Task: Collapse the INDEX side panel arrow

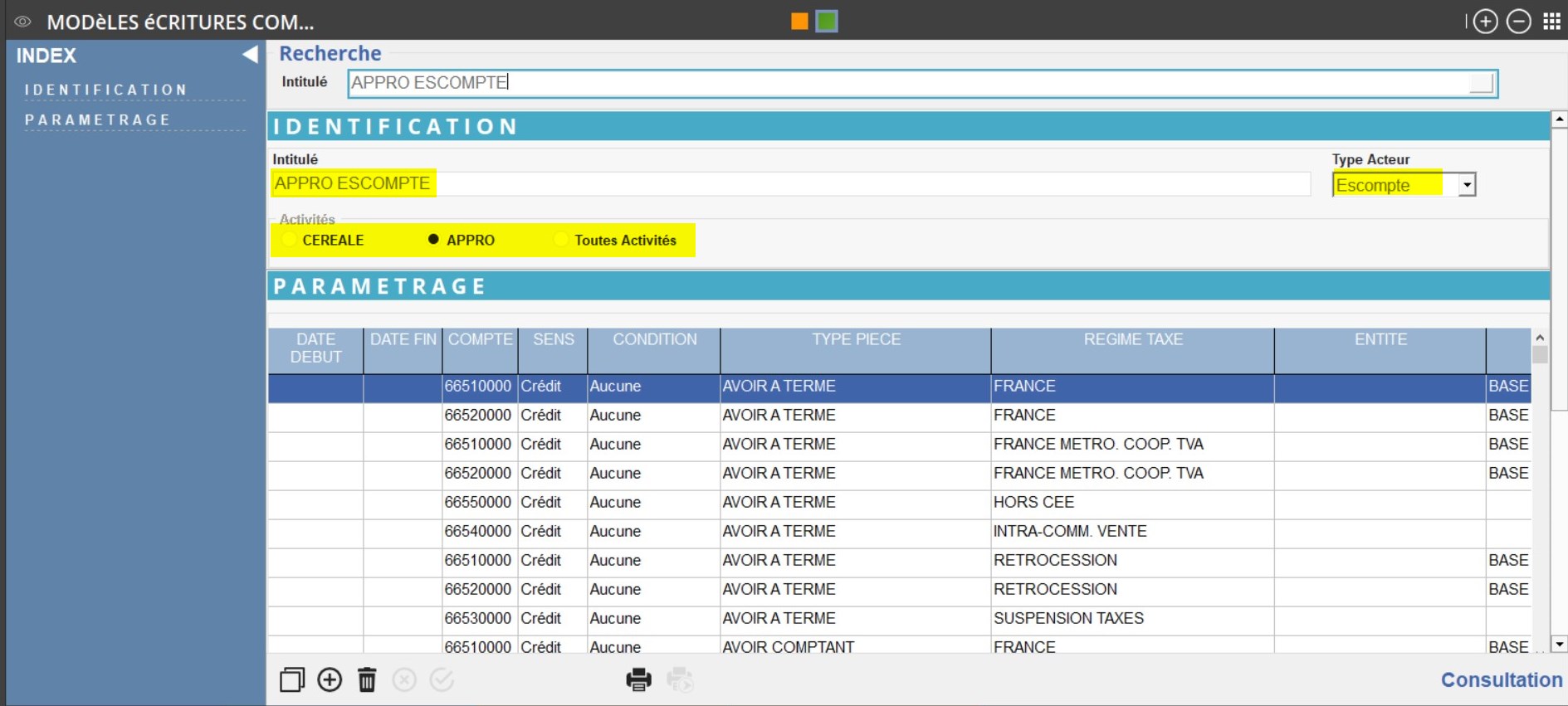Action: (x=249, y=55)
